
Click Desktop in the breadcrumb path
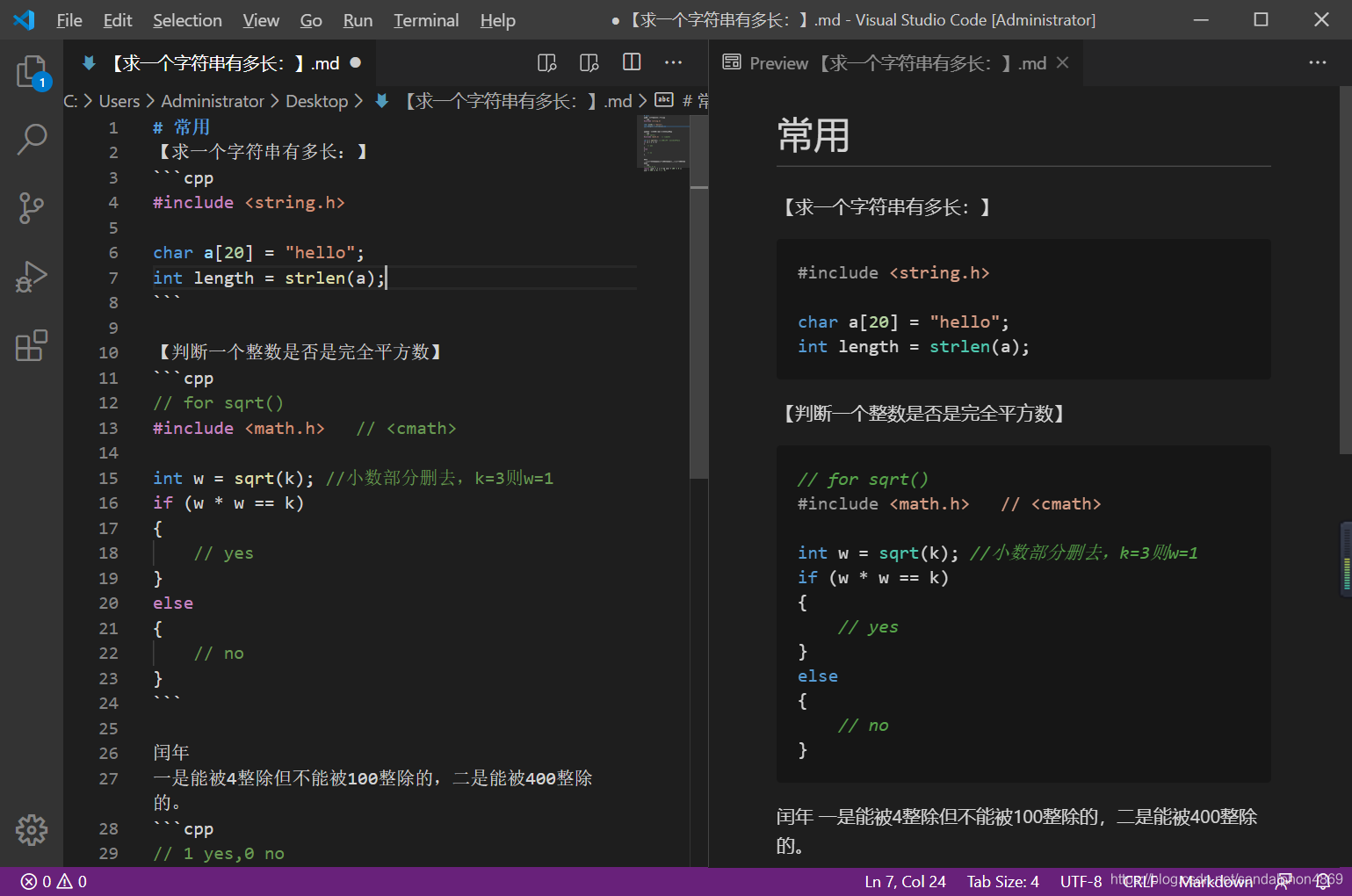[317, 101]
